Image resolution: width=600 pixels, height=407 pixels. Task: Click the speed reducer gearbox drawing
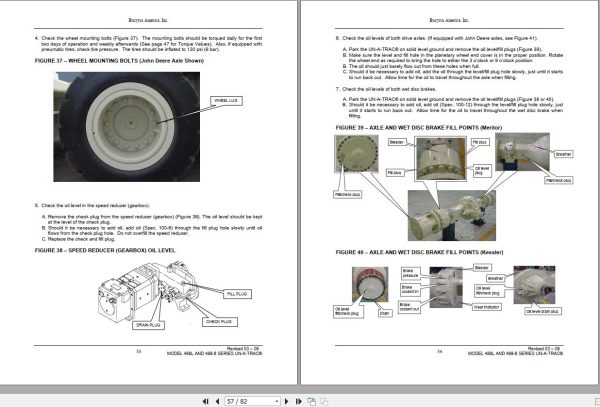(148, 291)
